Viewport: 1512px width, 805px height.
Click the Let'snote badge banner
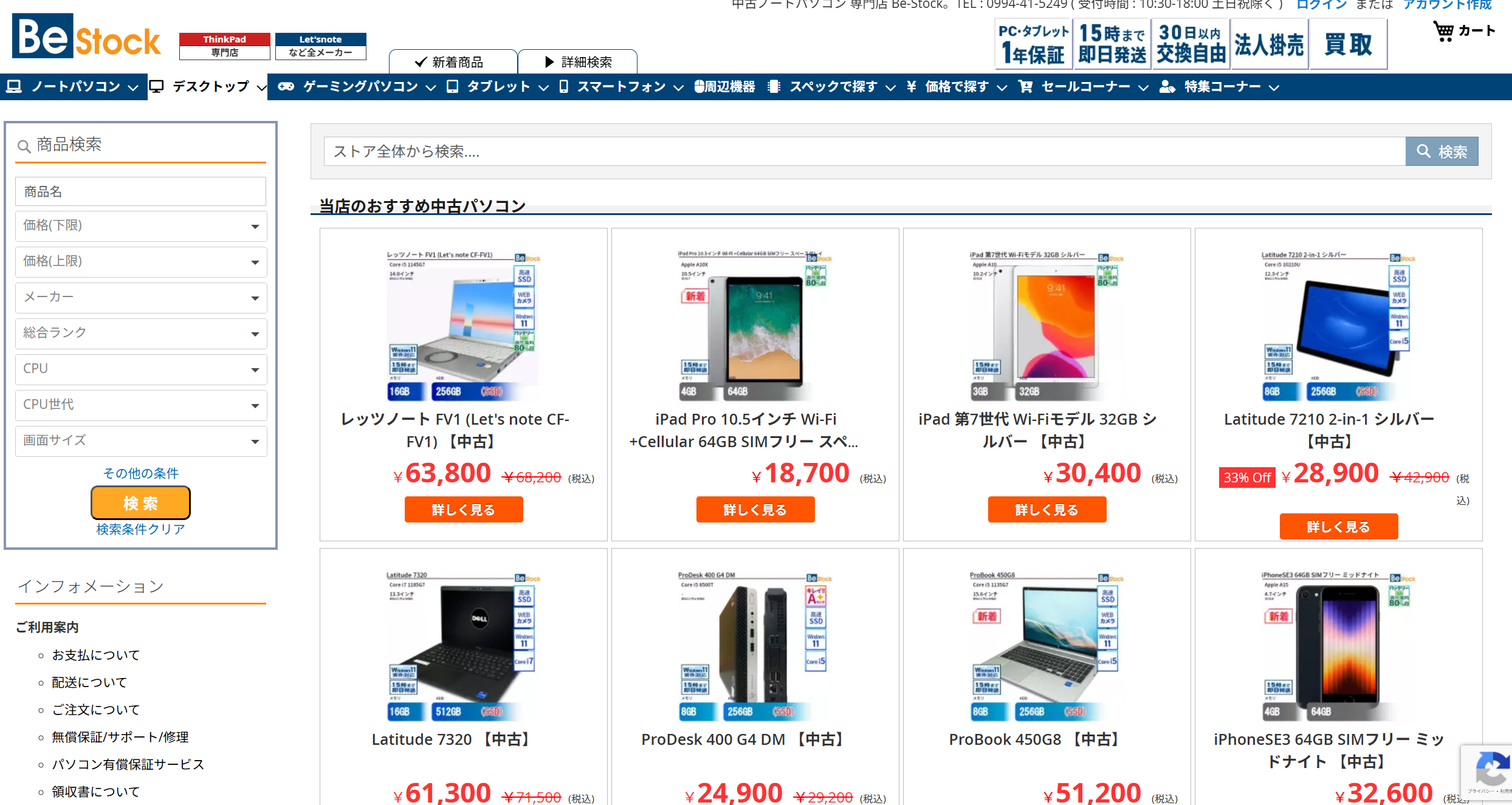click(320, 46)
